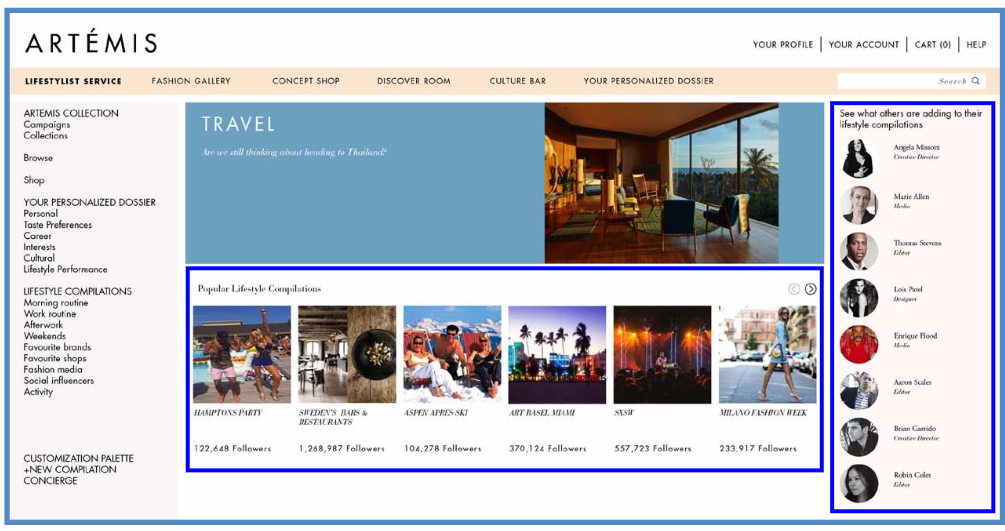The width and height of the screenshot is (1005, 531).
Task: Open Lois Patel's profile photo
Action: [x=858, y=298]
